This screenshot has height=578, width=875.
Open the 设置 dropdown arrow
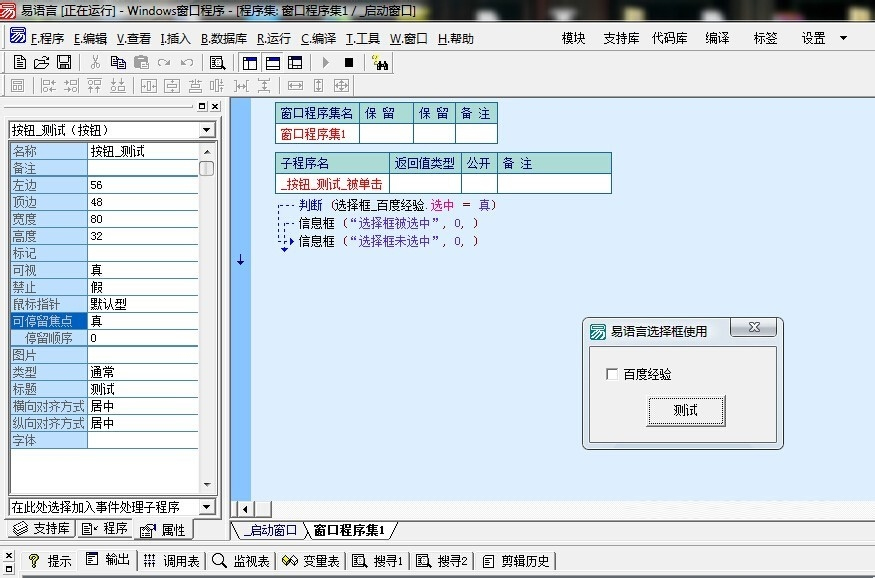(x=843, y=38)
